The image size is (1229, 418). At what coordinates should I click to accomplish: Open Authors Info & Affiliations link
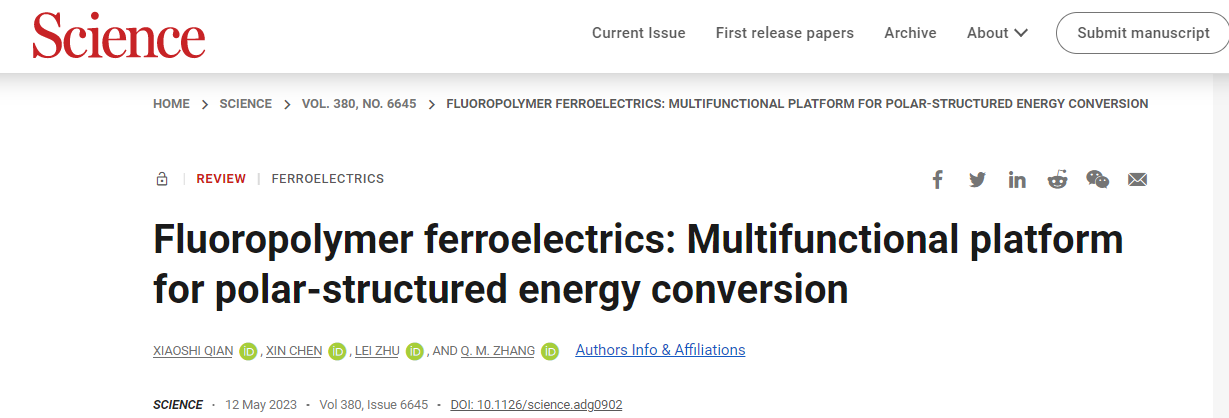(660, 350)
